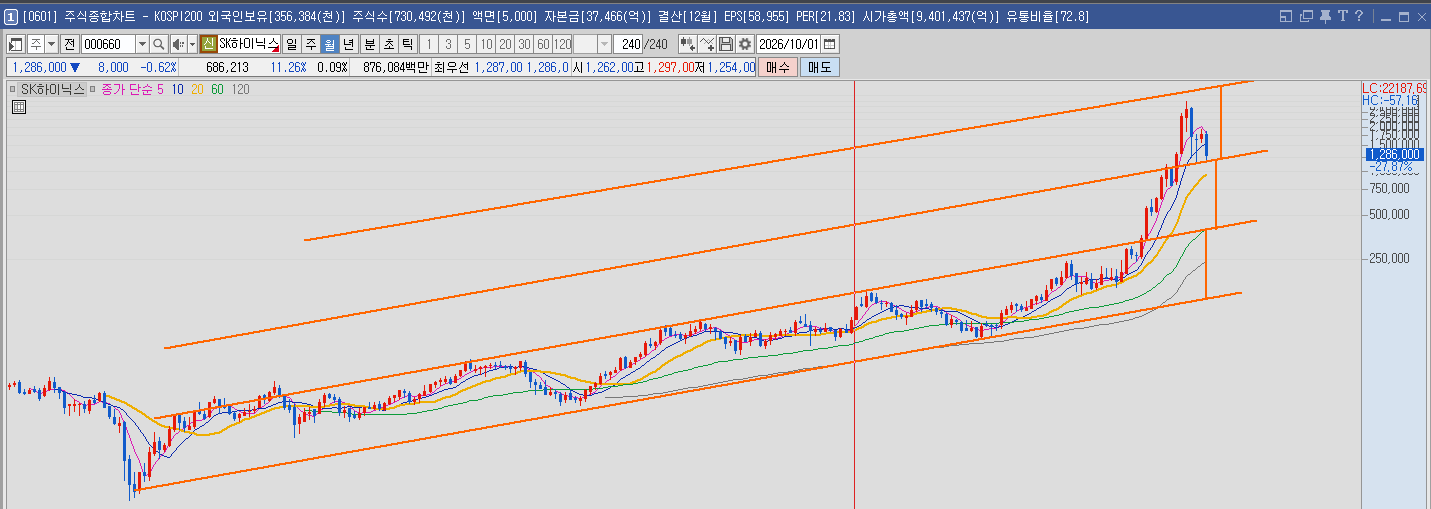Image resolution: width=1431 pixels, height=509 pixels.
Task: Click the 60 interval button
Action: coord(543,44)
